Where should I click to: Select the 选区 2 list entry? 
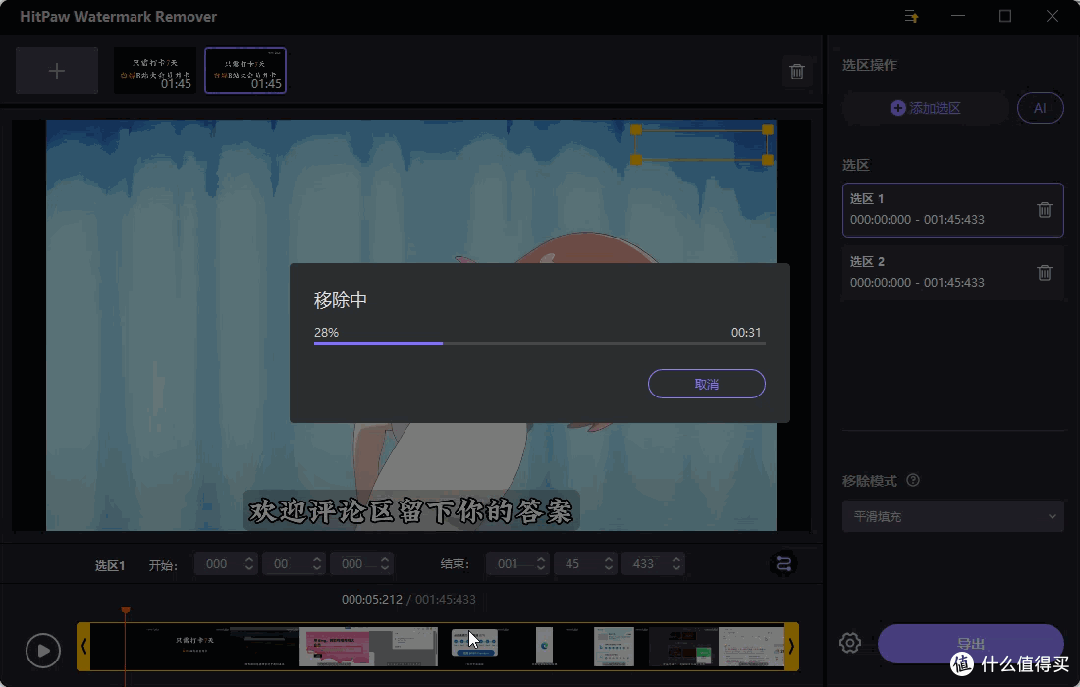pyautogui.click(x=953, y=273)
